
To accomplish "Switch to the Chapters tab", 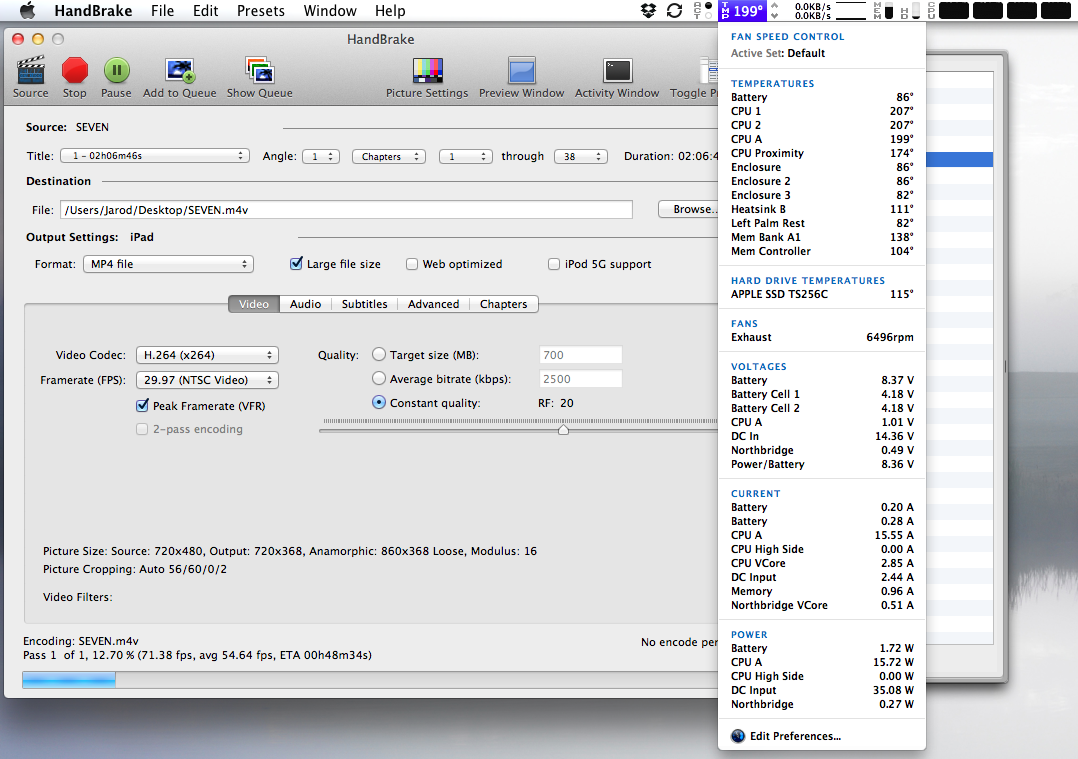I will tap(503, 304).
